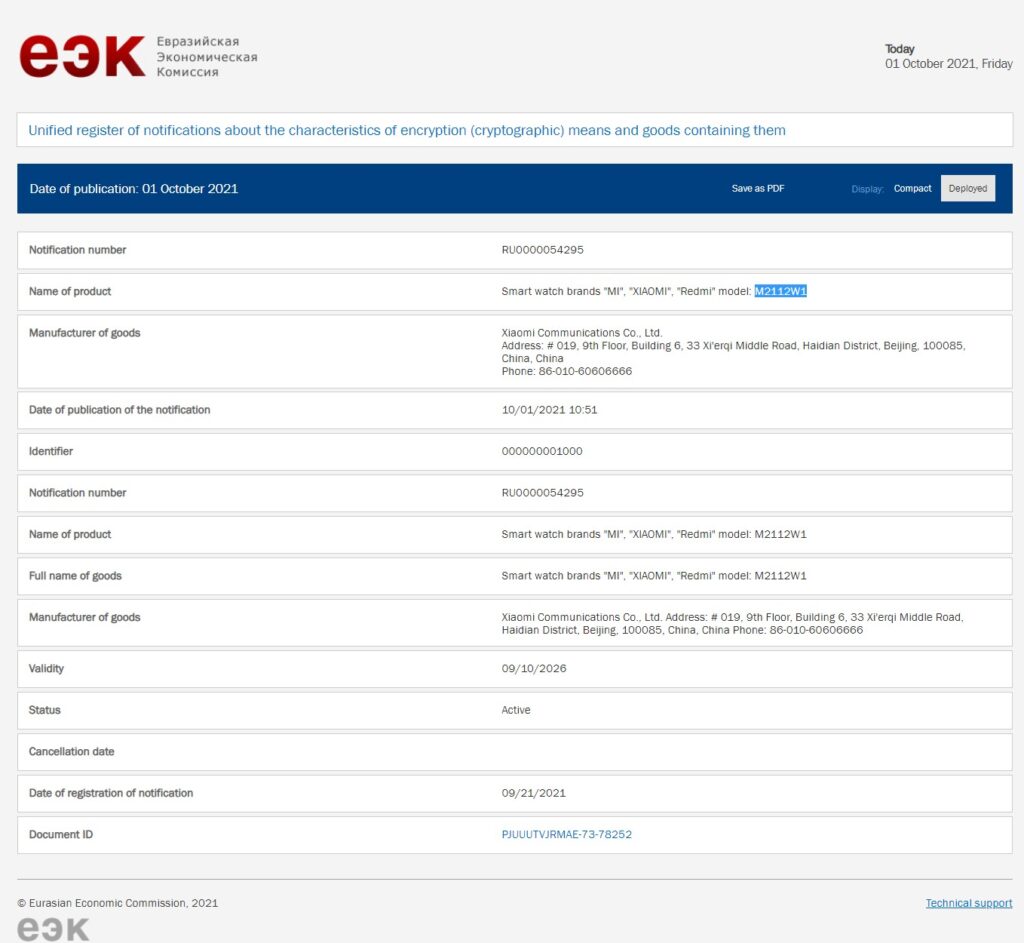Click publication timestamp 10/01/2021 10:51
The image size is (1024, 943).
(x=549, y=410)
